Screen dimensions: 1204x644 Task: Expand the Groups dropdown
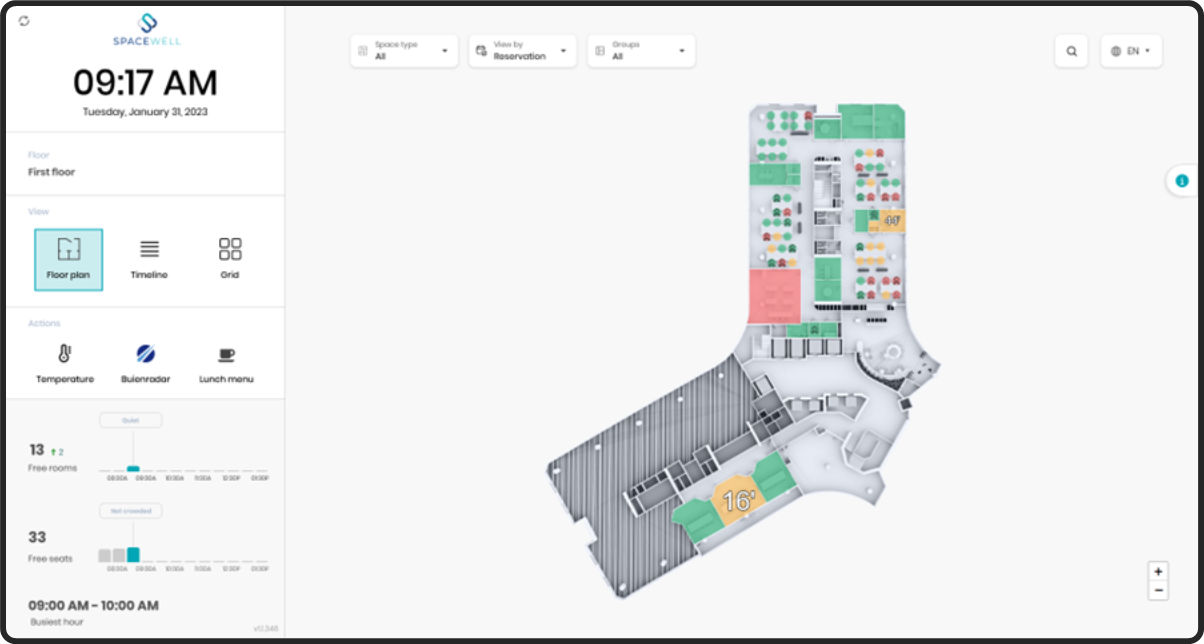pyautogui.click(x=641, y=51)
